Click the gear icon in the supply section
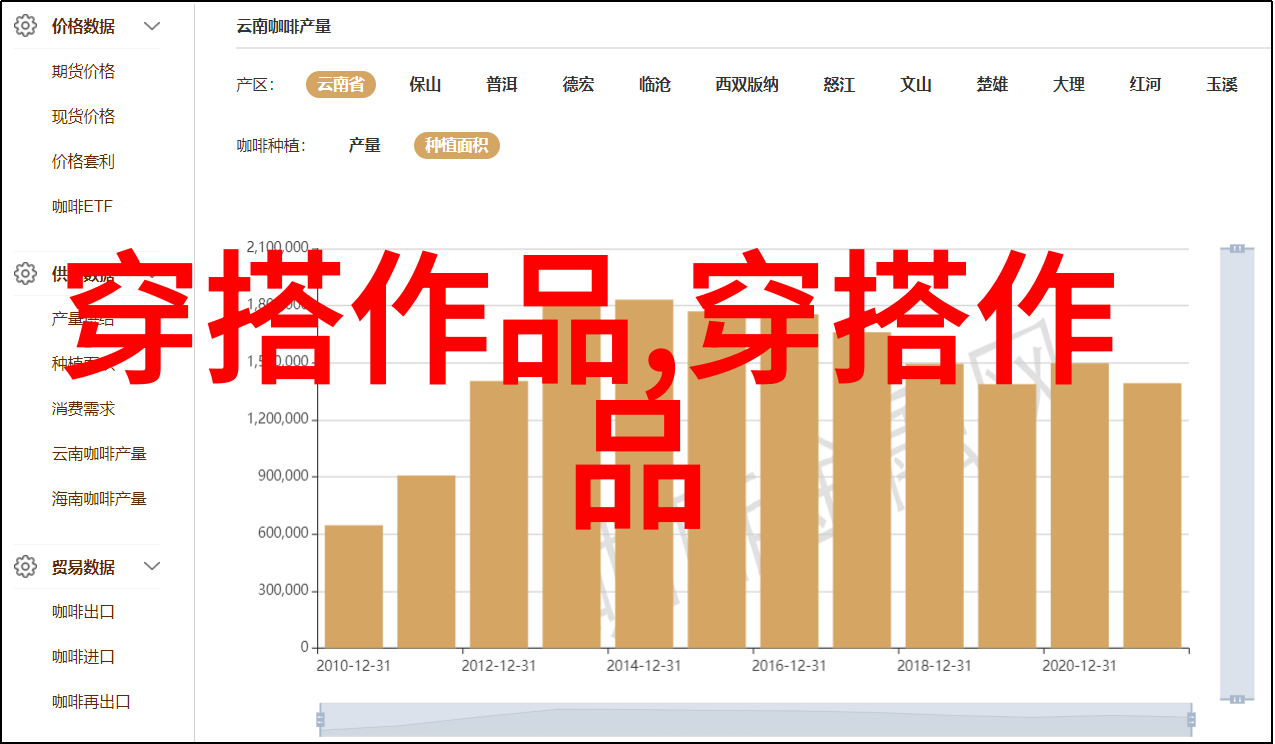The width and height of the screenshot is (1275, 744). (x=25, y=273)
